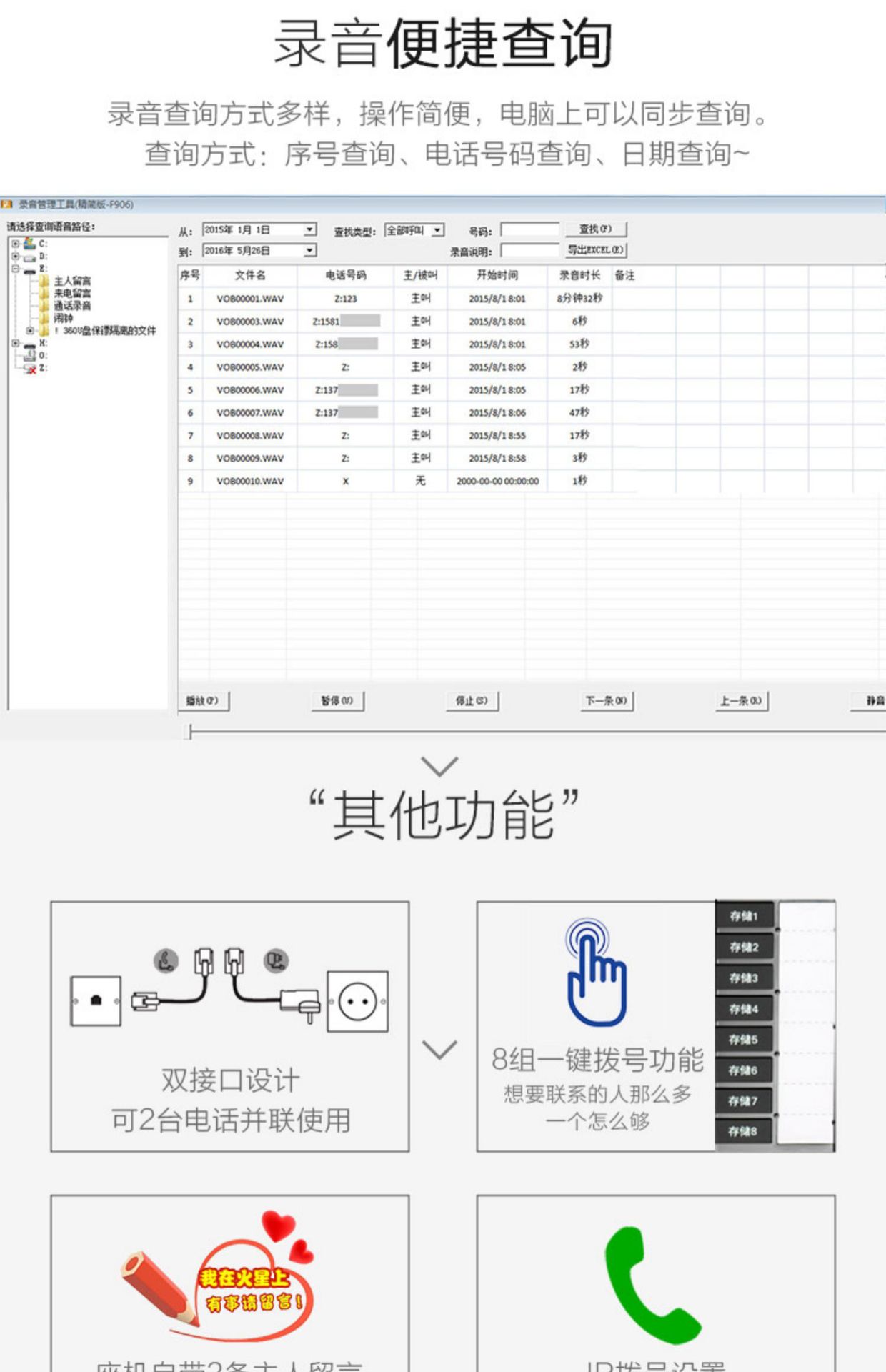Open the 通话录音 folder icon
The width and height of the screenshot is (886, 1372).
click(45, 306)
